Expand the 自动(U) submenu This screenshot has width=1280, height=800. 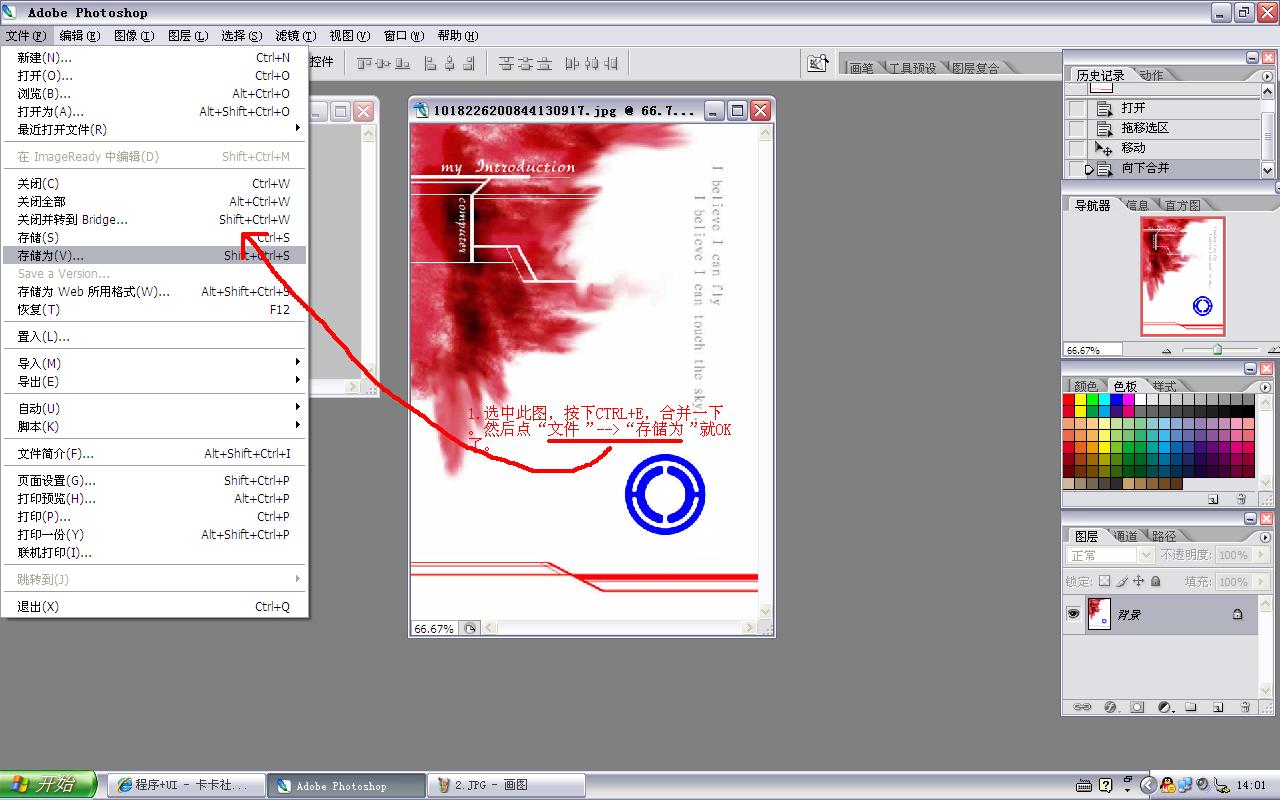point(155,408)
